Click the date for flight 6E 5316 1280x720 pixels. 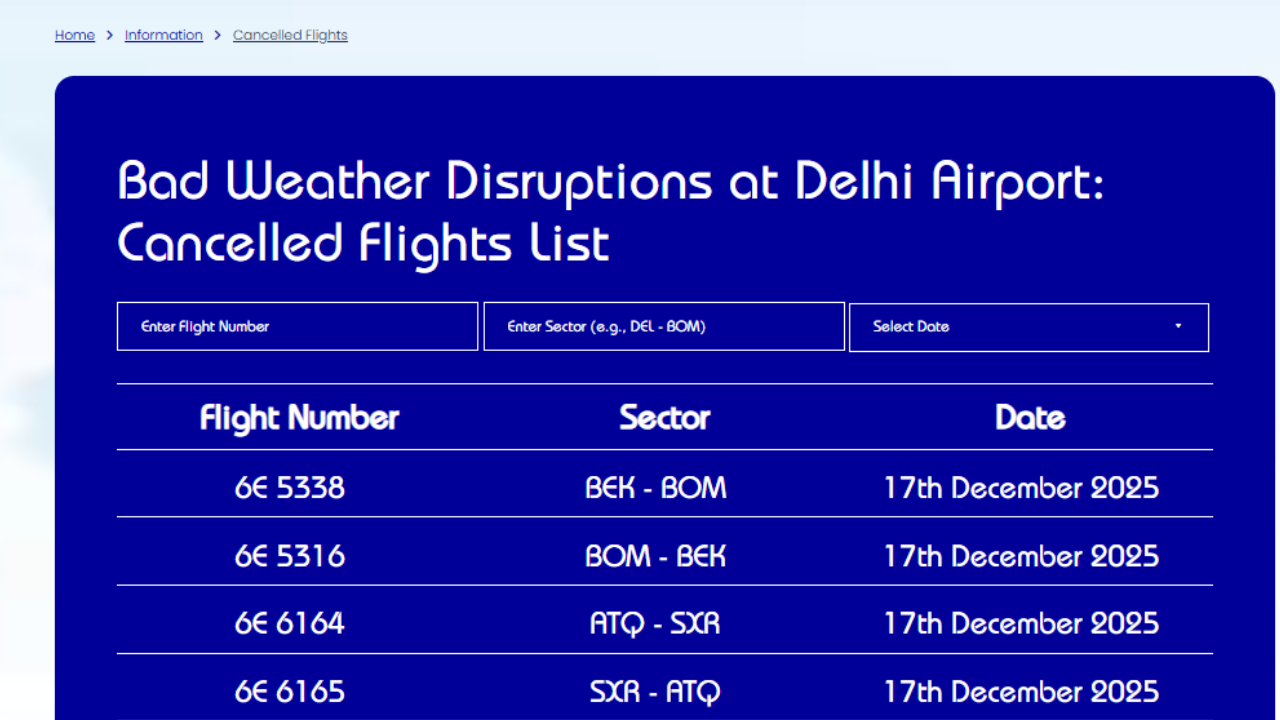coord(1021,556)
